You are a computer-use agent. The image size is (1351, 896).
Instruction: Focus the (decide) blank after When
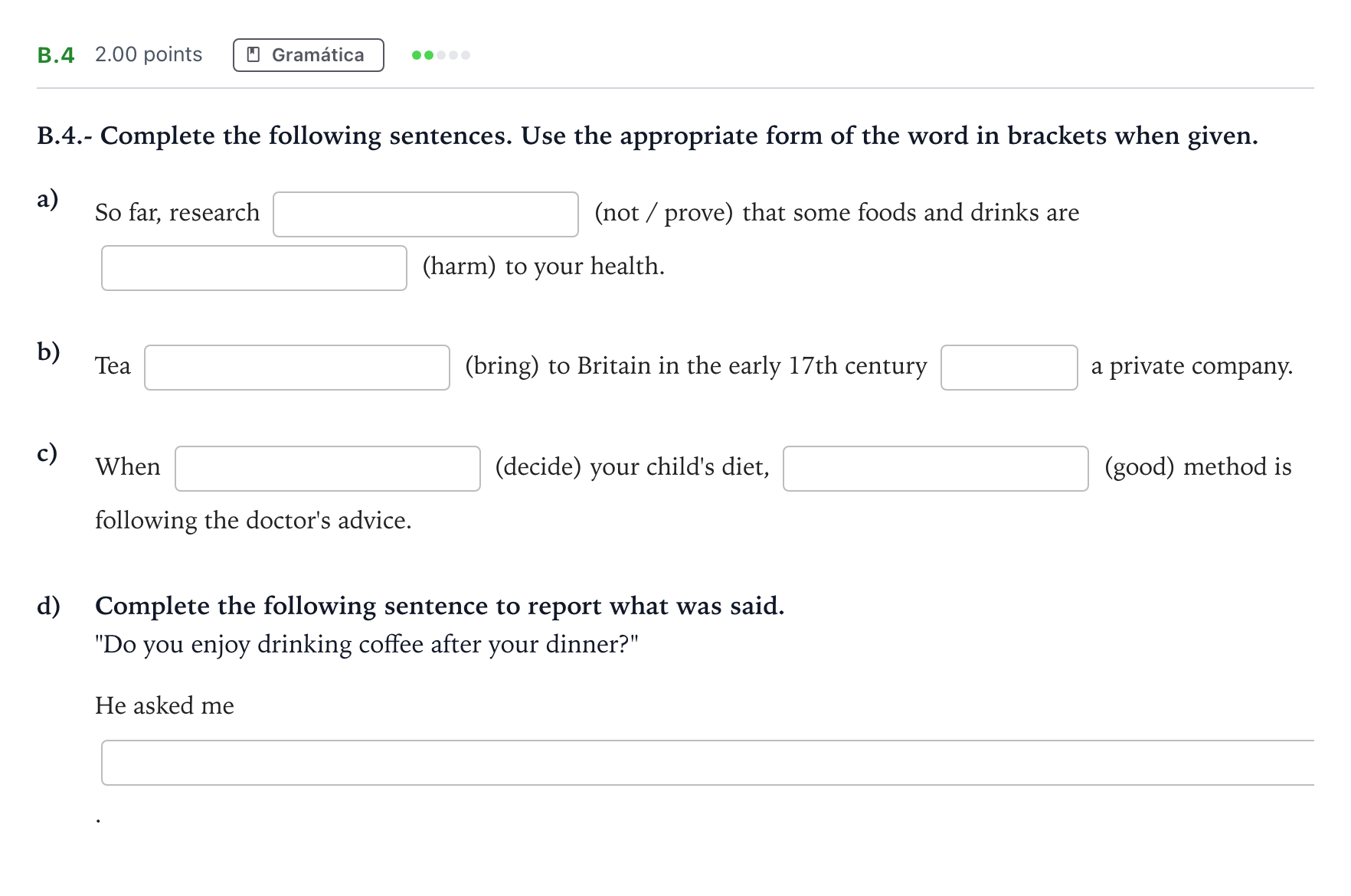[x=328, y=469]
